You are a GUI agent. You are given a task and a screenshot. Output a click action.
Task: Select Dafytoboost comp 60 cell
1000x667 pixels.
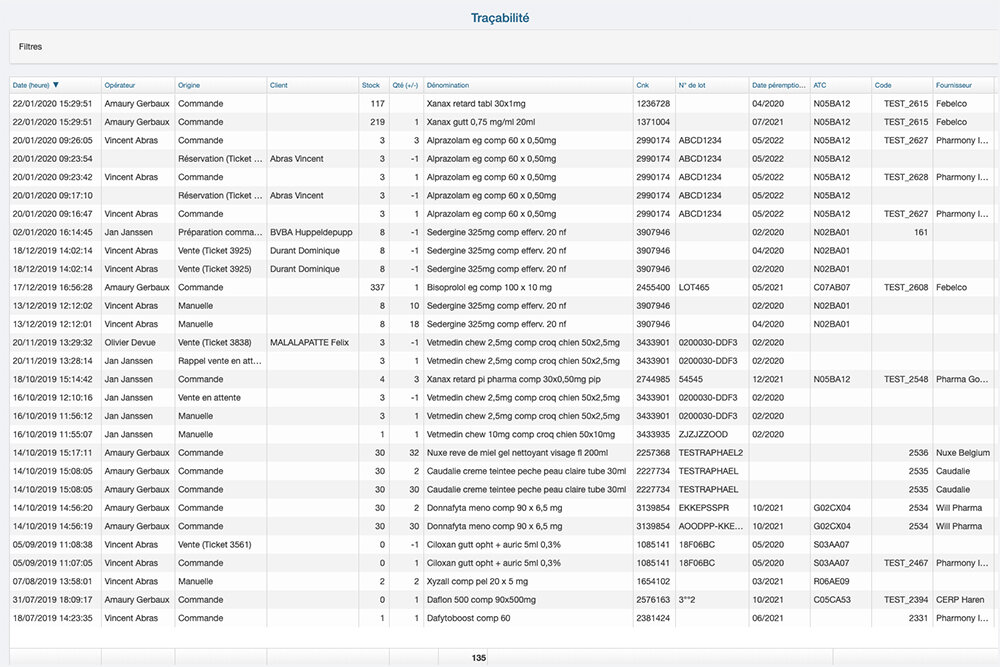pyautogui.click(x=468, y=619)
